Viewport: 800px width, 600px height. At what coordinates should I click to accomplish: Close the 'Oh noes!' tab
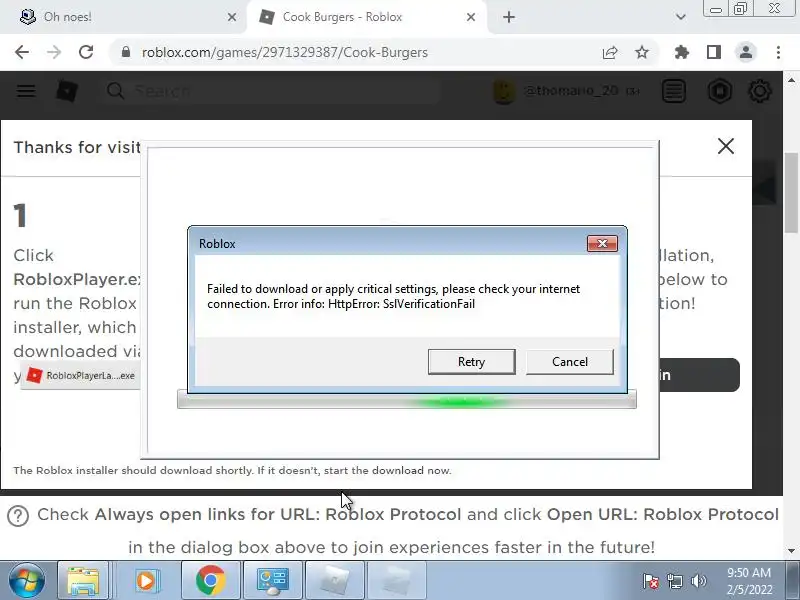[x=232, y=17]
